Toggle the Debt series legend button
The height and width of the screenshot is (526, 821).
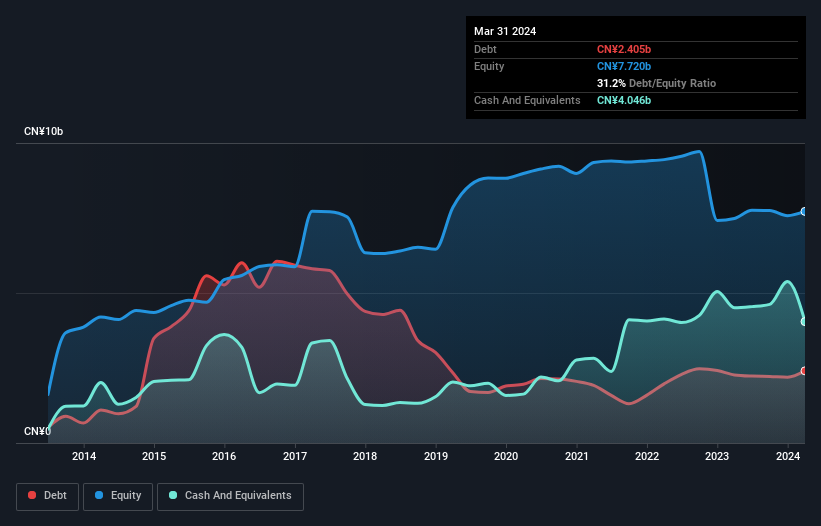point(48,496)
